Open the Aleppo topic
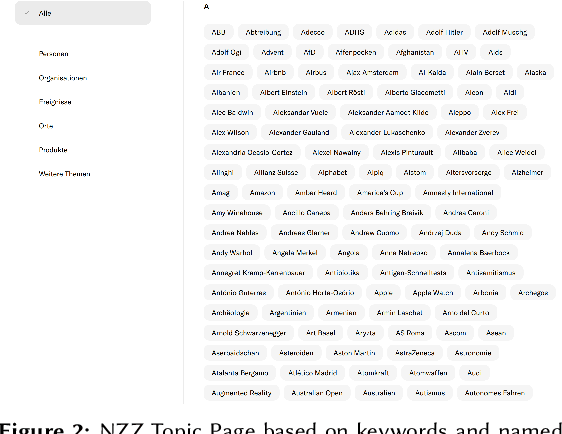 click(x=460, y=113)
